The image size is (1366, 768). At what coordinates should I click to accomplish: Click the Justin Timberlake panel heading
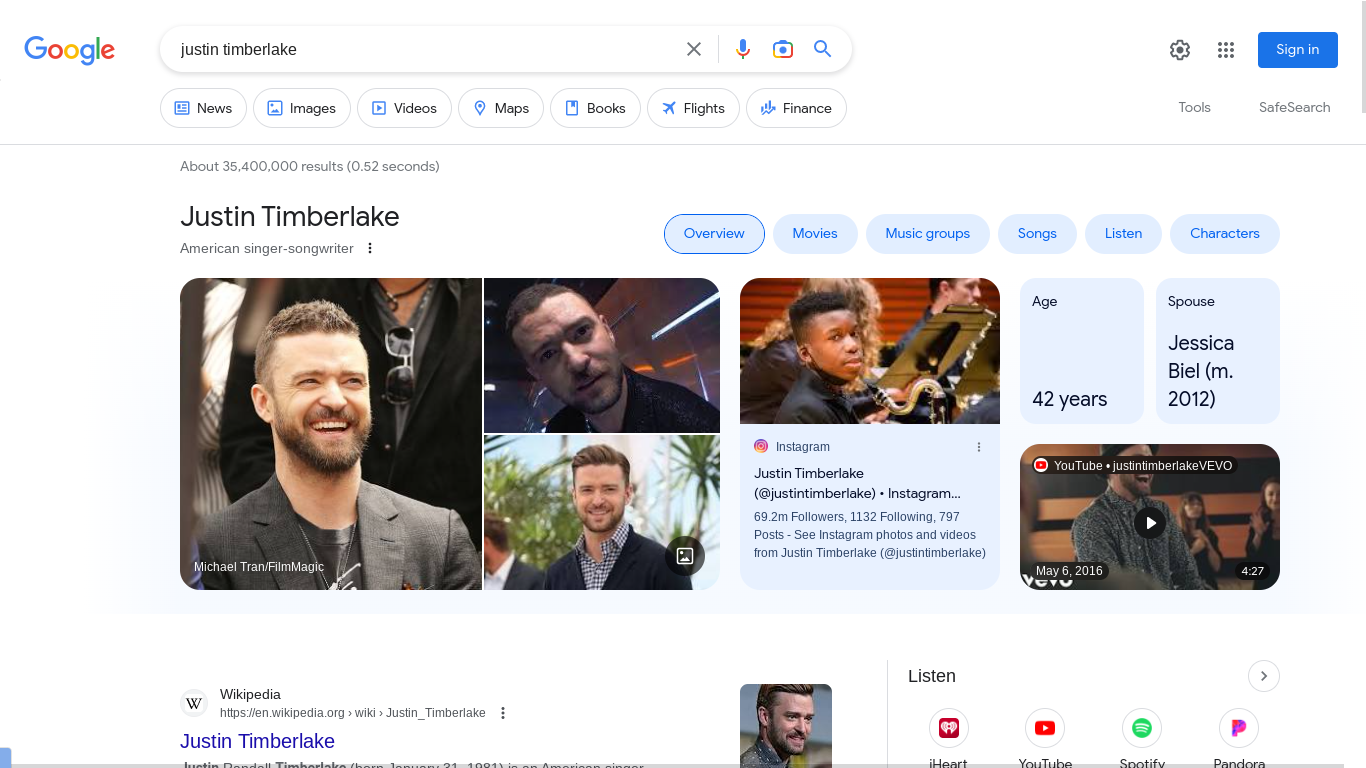click(x=290, y=217)
